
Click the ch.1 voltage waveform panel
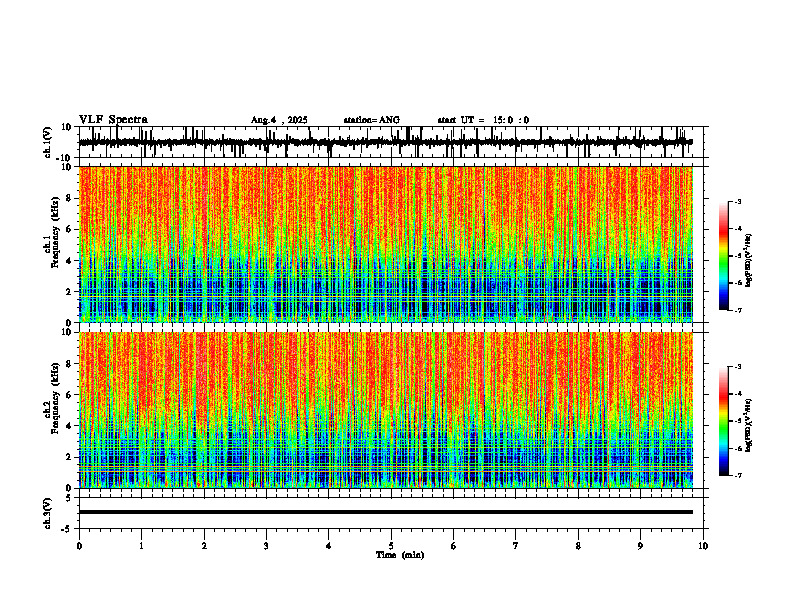pos(393,142)
